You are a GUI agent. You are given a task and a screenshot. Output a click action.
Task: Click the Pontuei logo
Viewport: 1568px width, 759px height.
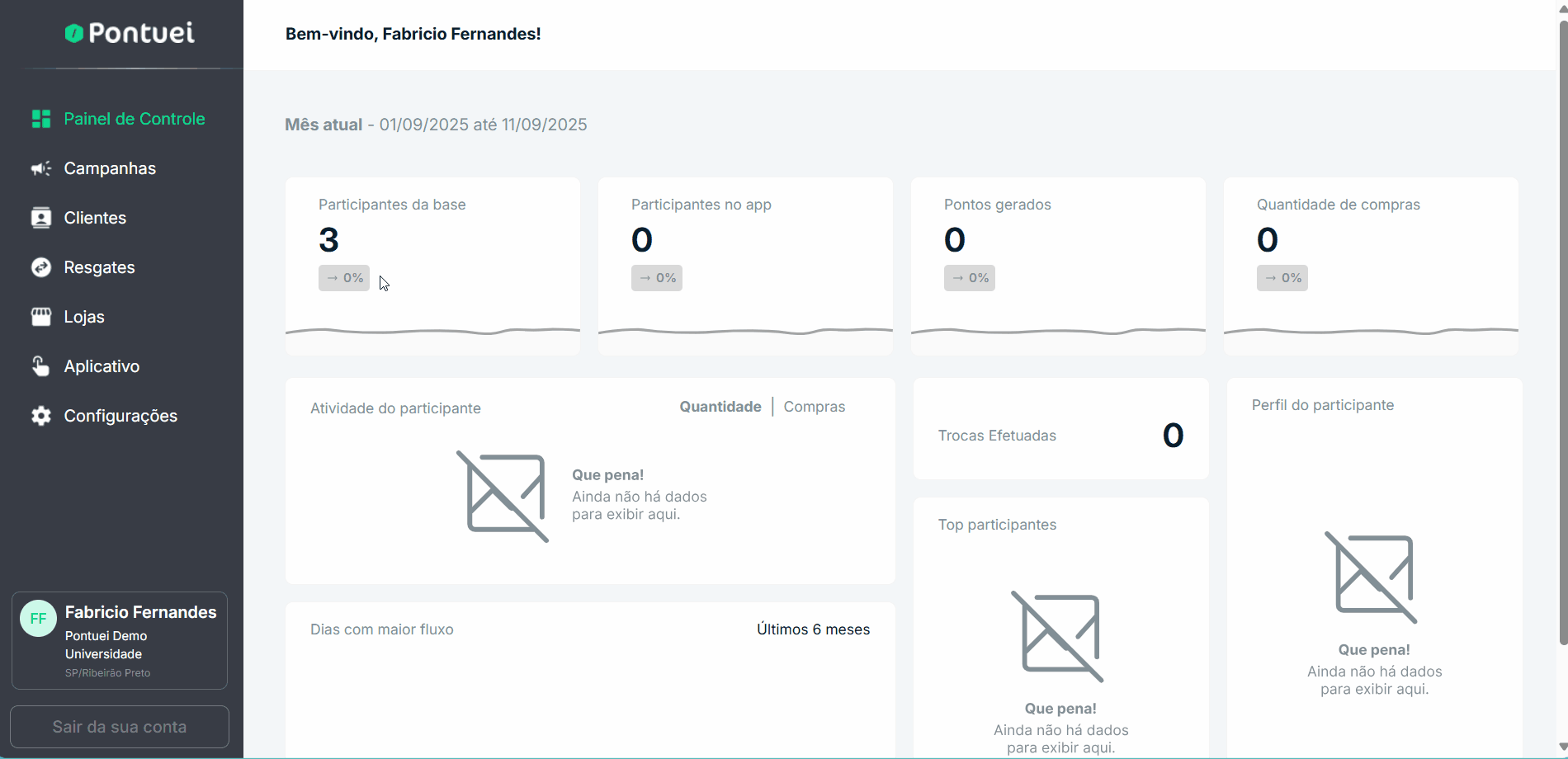130,33
